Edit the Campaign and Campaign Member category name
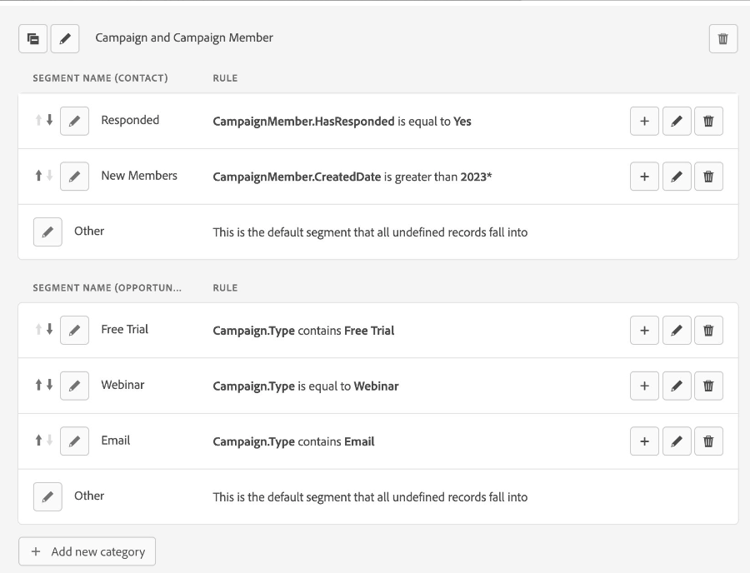The image size is (750, 573). point(65,39)
